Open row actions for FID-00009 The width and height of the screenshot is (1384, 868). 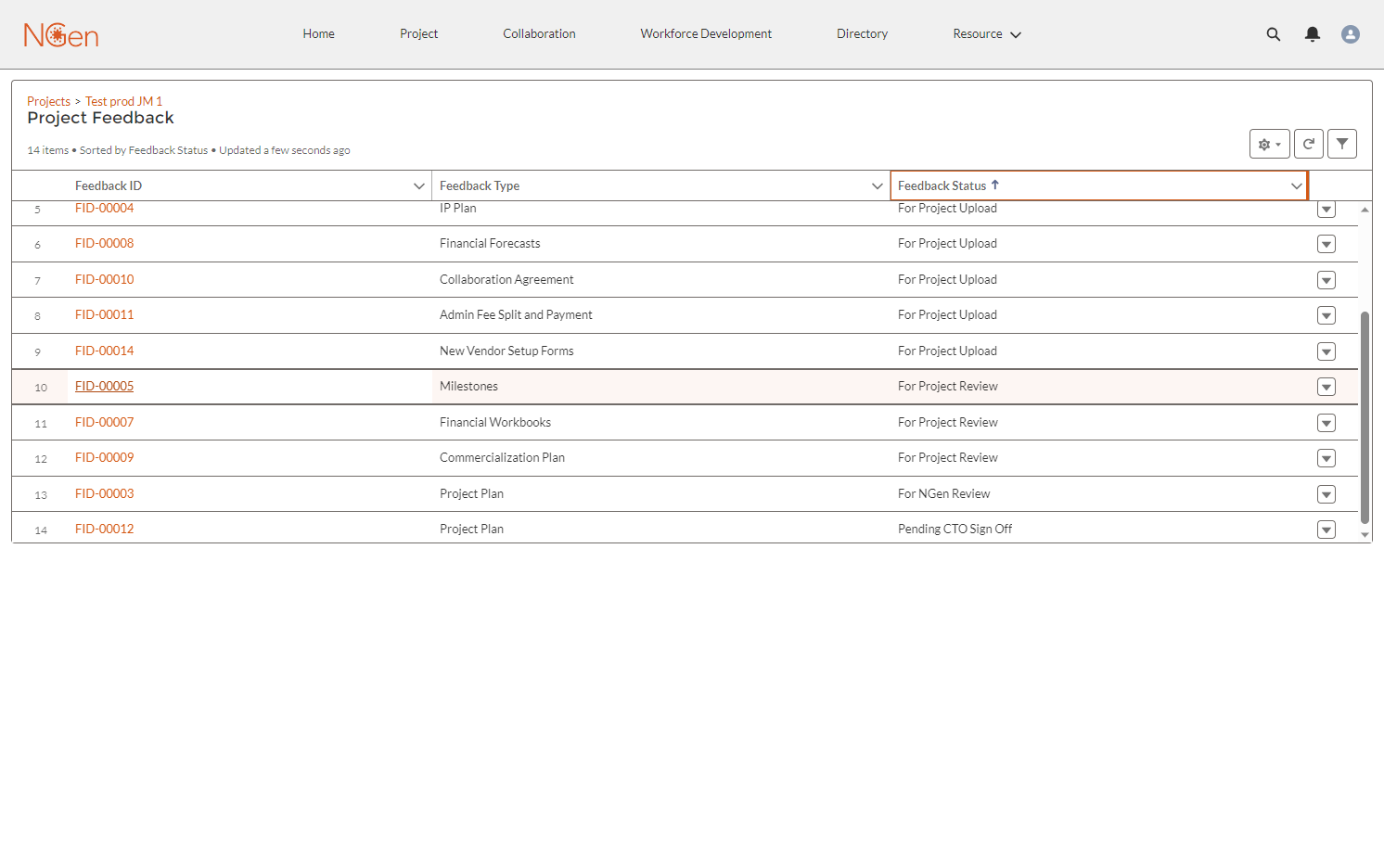[1326, 458]
